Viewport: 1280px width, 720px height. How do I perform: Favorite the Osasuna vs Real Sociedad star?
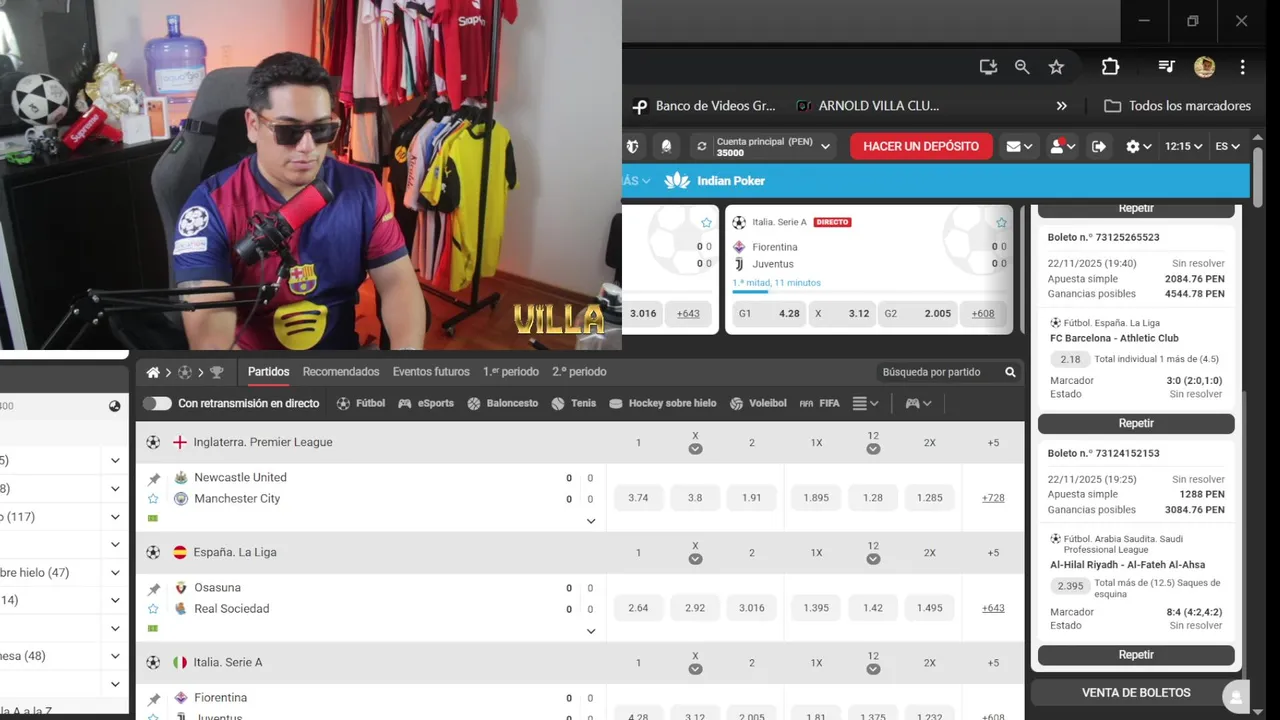[153, 609]
